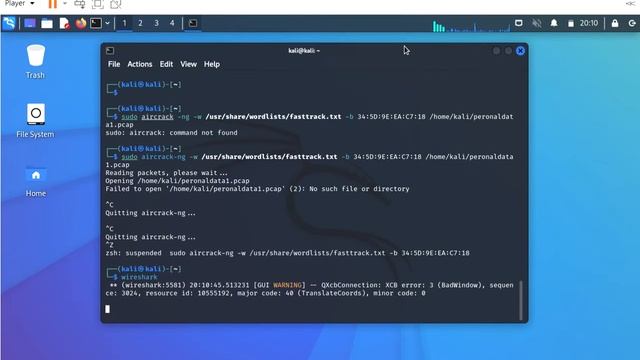Open the Home folder desktop icon
The height and width of the screenshot is (360, 640).
36,182
